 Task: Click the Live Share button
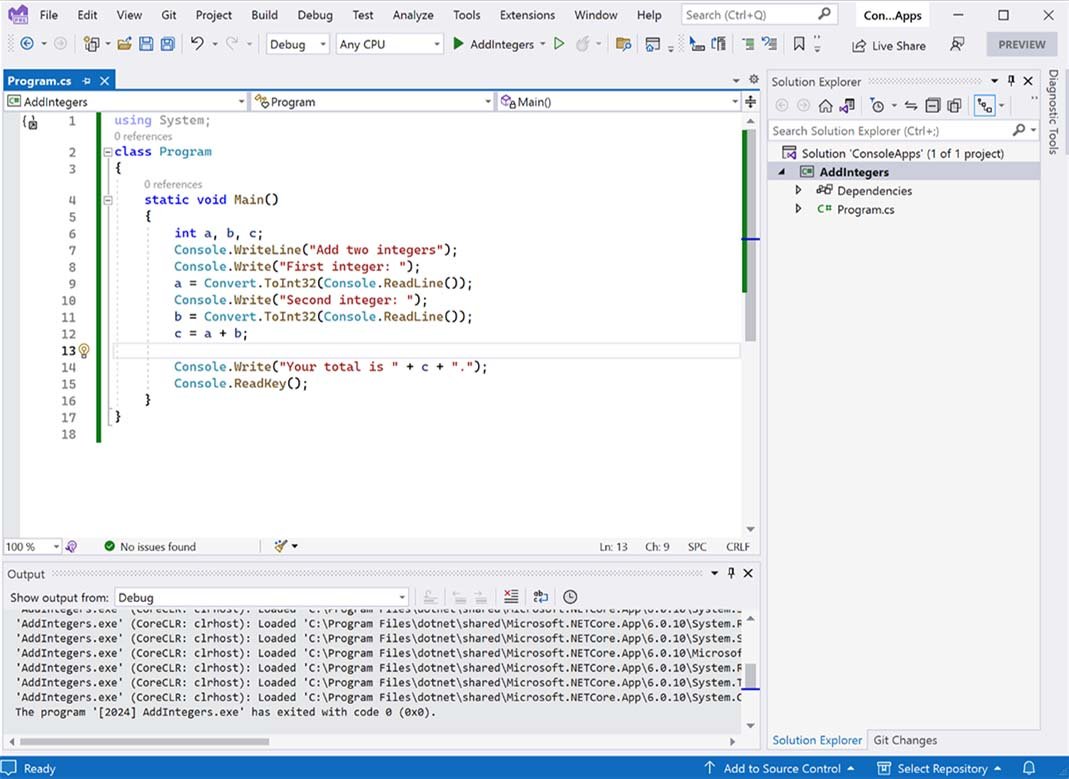[888, 45]
